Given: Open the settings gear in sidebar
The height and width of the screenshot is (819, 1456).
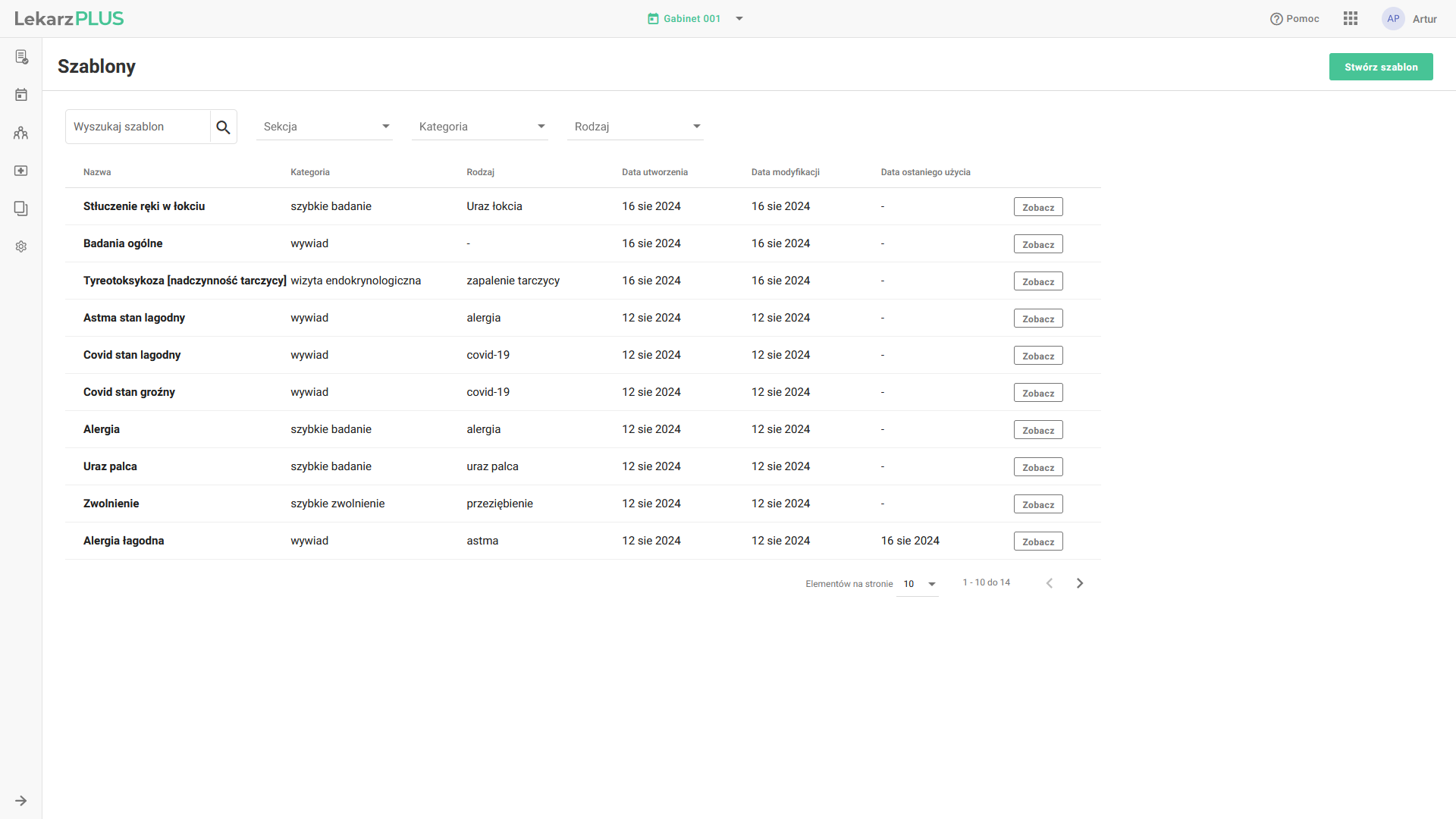Looking at the screenshot, I should [21, 246].
